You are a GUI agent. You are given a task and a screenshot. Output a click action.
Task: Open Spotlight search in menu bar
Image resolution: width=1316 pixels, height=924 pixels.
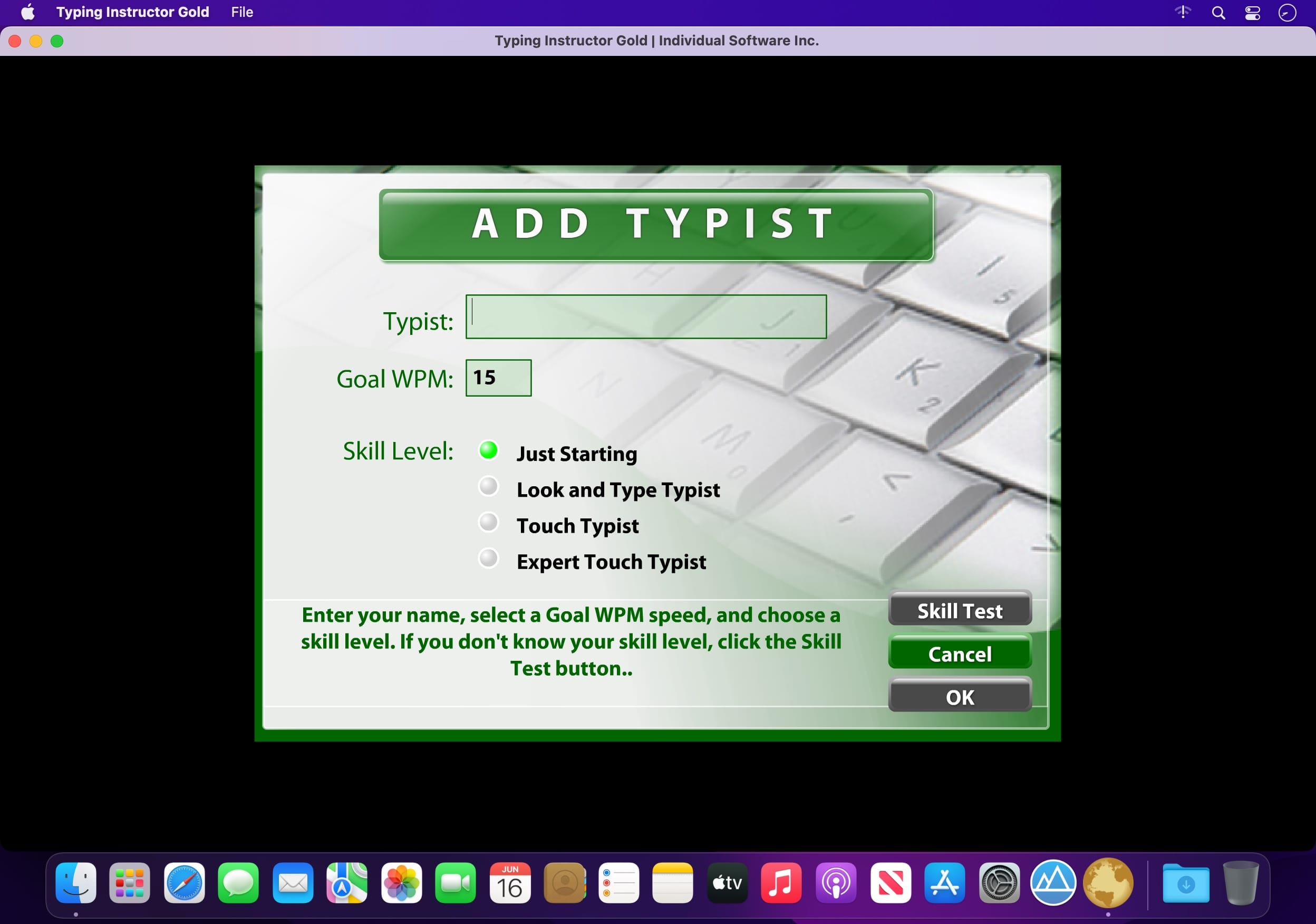pos(1218,13)
